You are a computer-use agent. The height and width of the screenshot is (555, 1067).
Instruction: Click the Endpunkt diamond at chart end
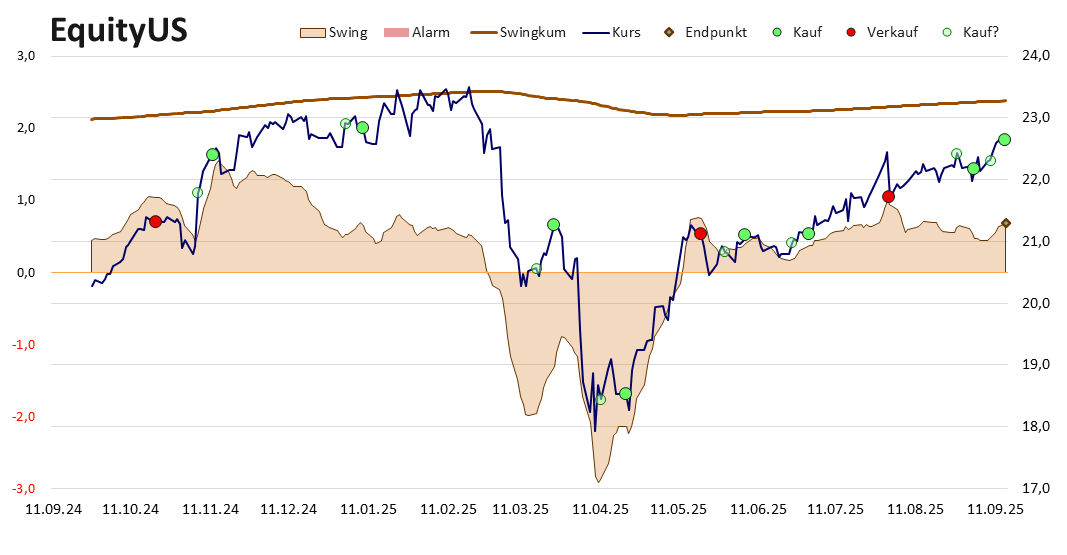1006,223
